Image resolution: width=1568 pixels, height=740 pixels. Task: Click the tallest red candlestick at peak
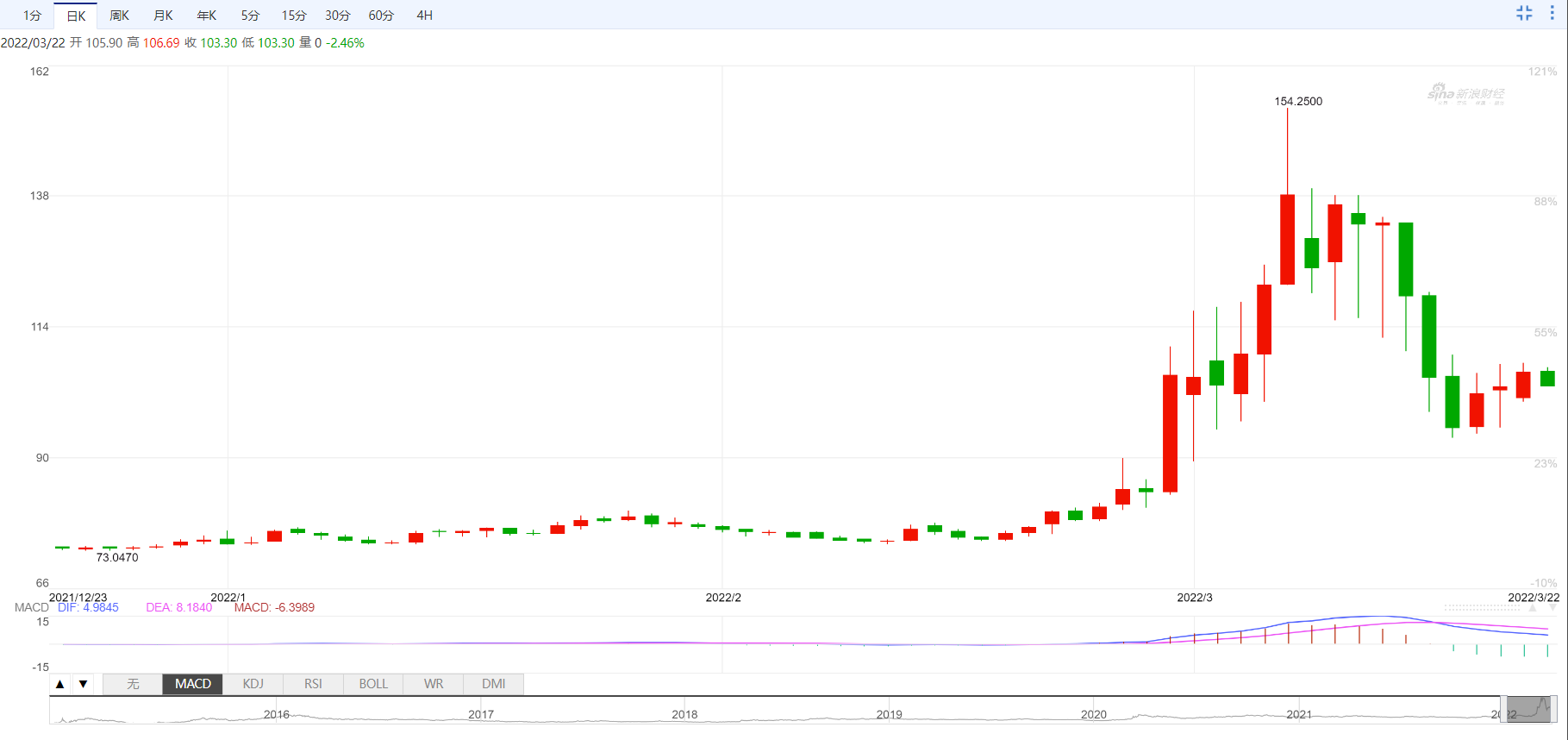[x=1287, y=239]
